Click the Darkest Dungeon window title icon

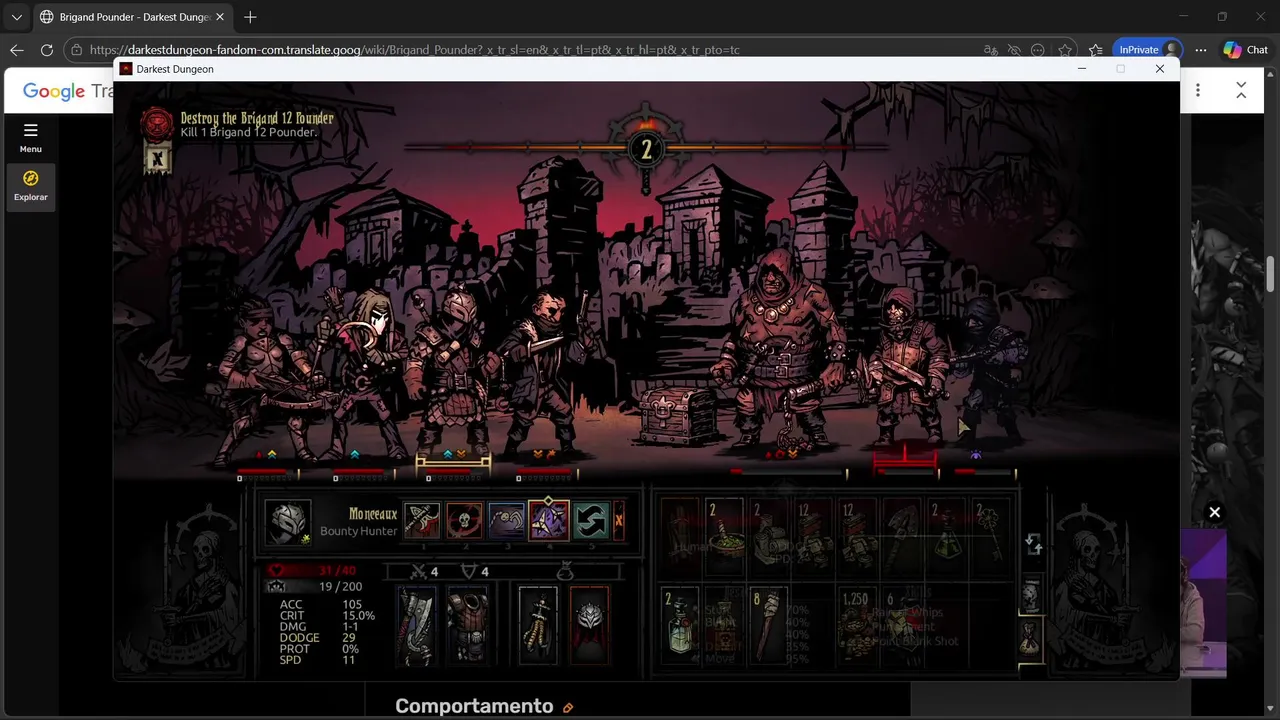click(x=126, y=69)
